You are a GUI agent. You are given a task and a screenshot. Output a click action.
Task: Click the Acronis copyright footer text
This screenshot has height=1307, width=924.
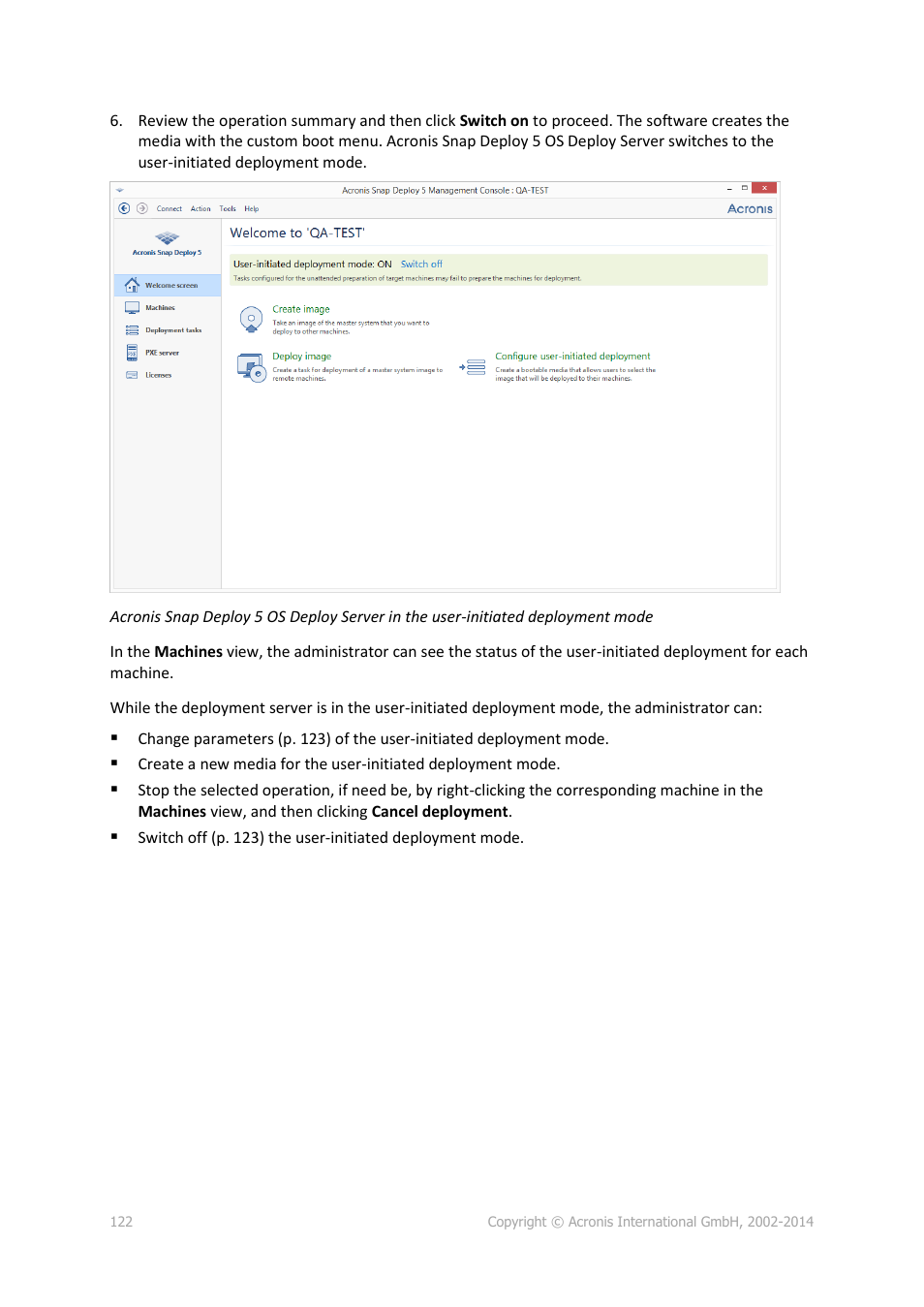click(x=650, y=1222)
